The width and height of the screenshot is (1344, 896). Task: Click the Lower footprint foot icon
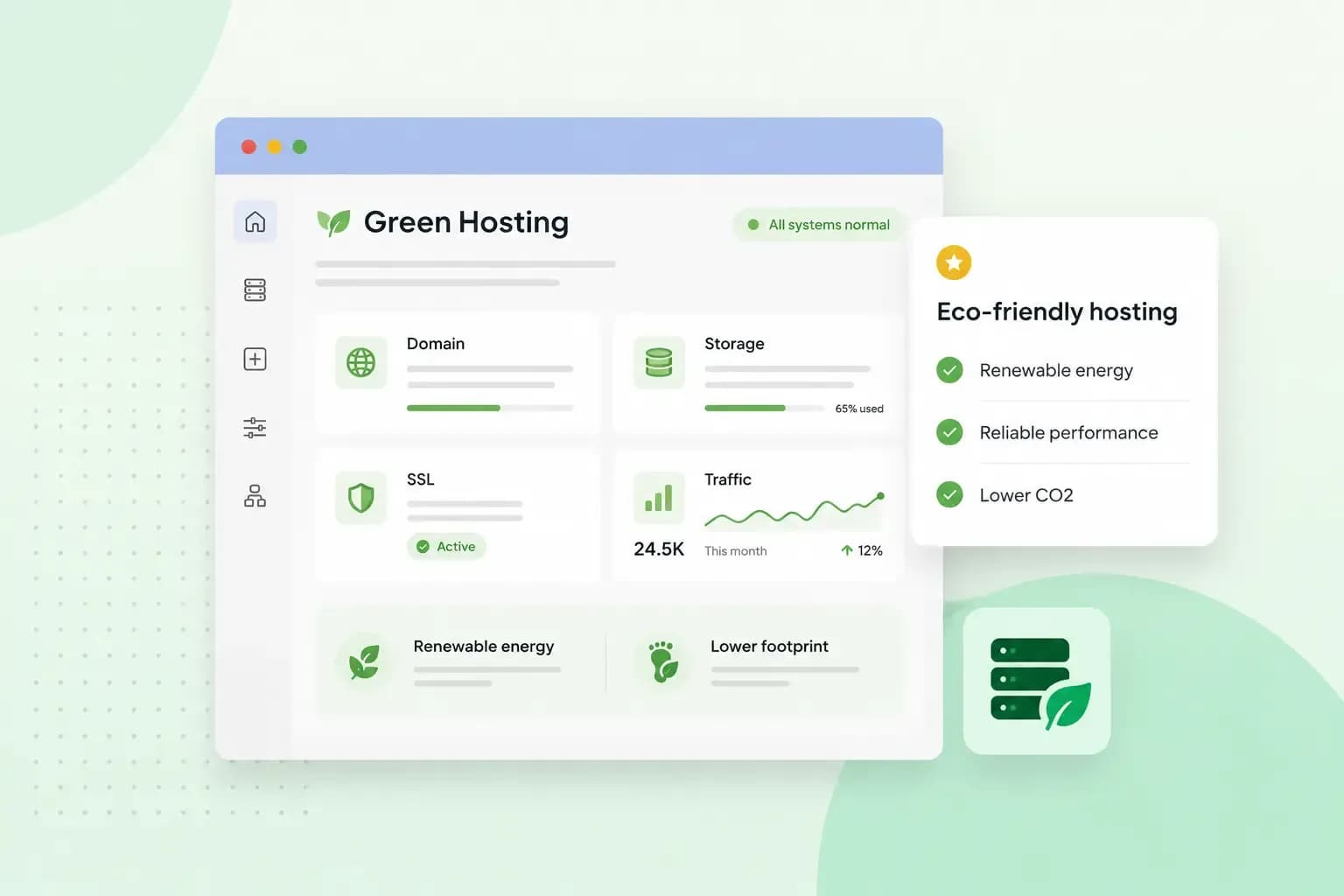663,661
